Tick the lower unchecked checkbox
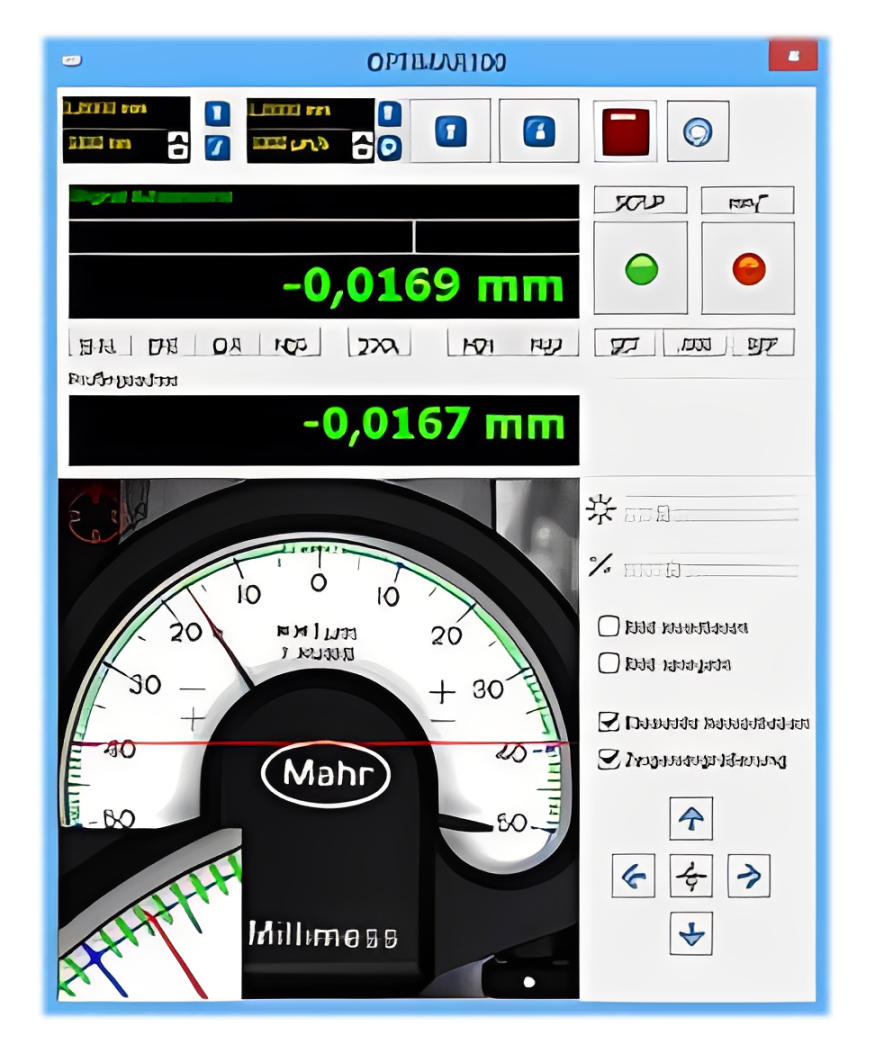This screenshot has height=1044, width=875. point(609,663)
